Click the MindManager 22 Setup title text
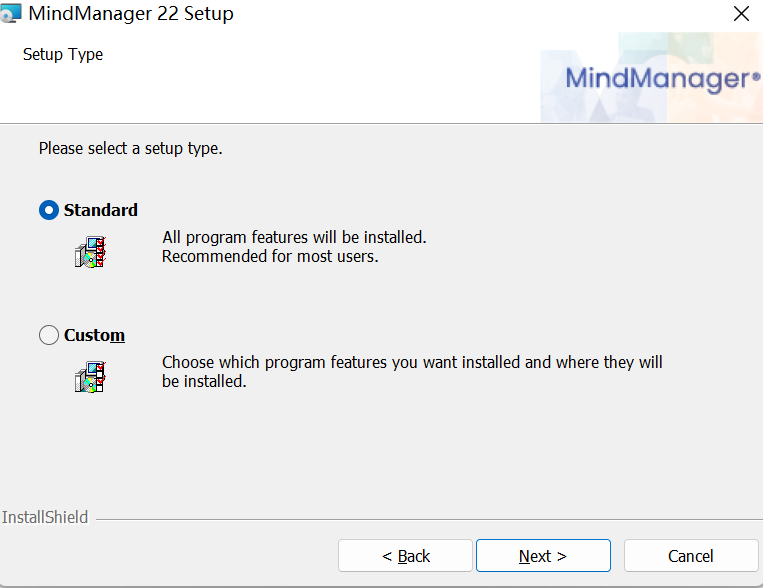Screen dimensions: 763x588 point(131,14)
